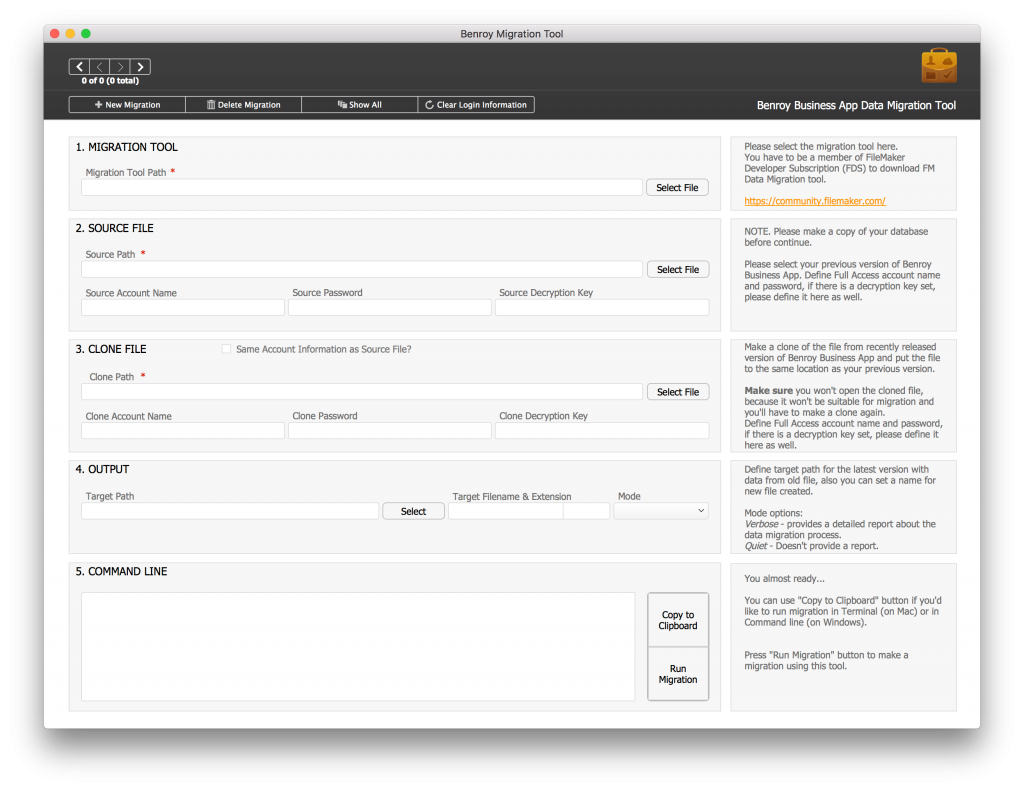The height and width of the screenshot is (791, 1024).
Task: Open the Mode dropdown
Action: 661,511
